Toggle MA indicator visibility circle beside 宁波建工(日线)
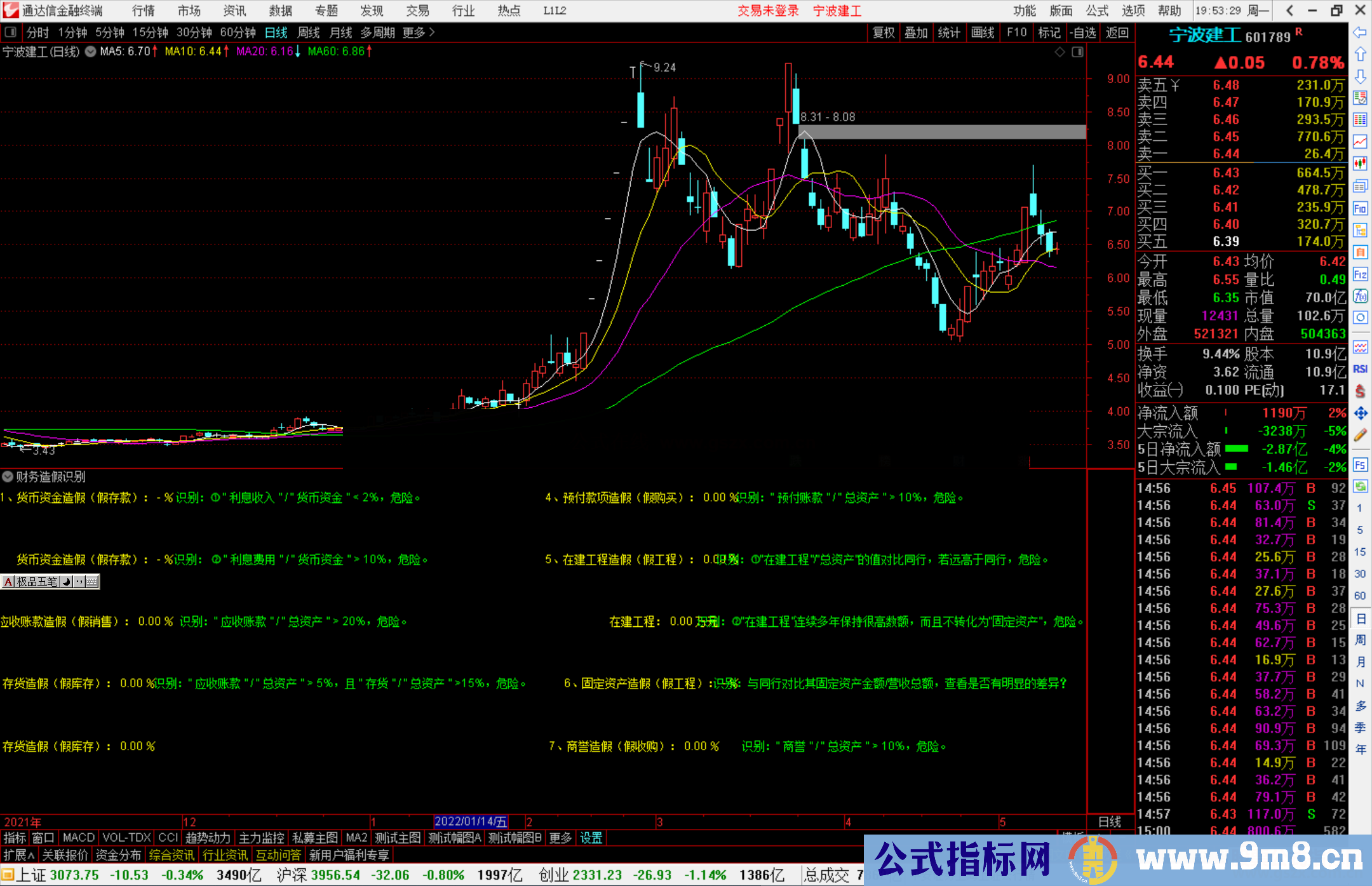The height and width of the screenshot is (886, 1372). pyautogui.click(x=90, y=52)
